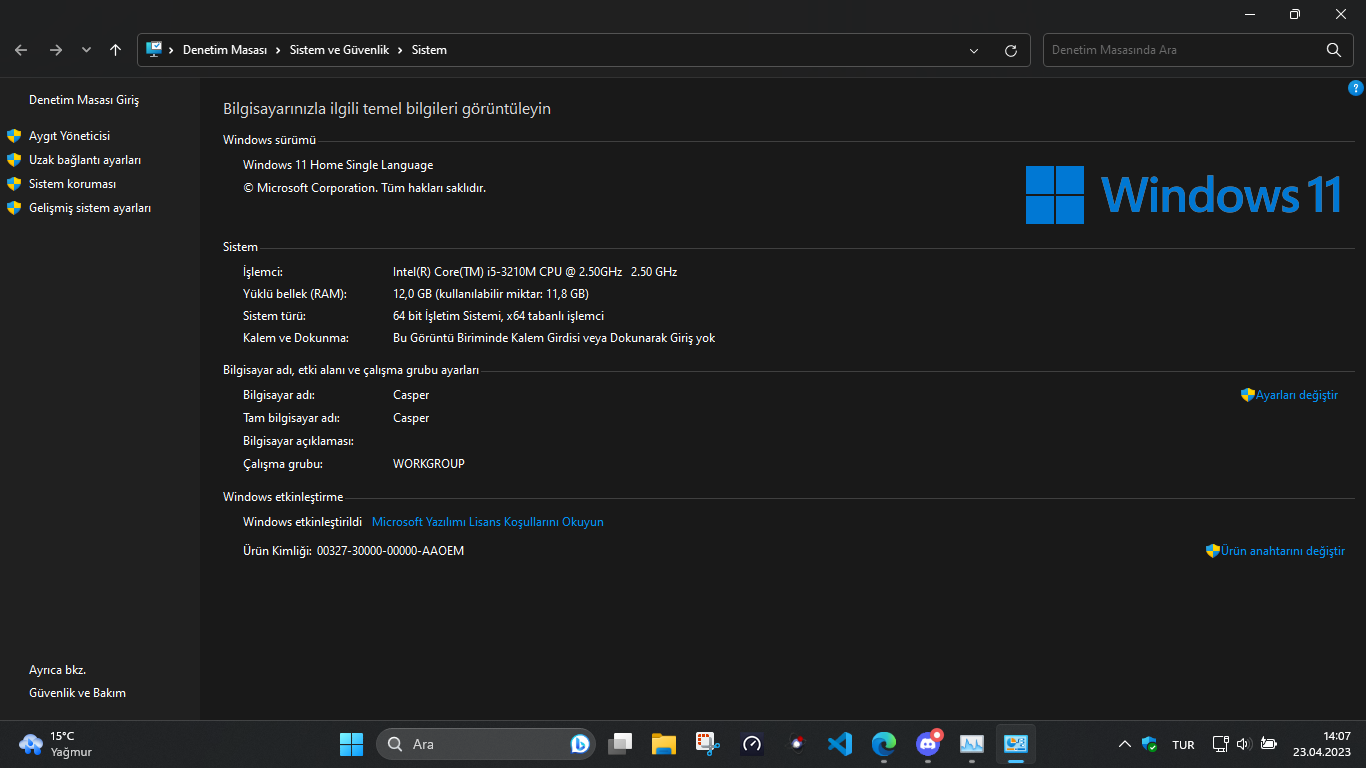The width and height of the screenshot is (1366, 768).
Task: Open Microsoft Edge from taskbar
Action: click(884, 744)
